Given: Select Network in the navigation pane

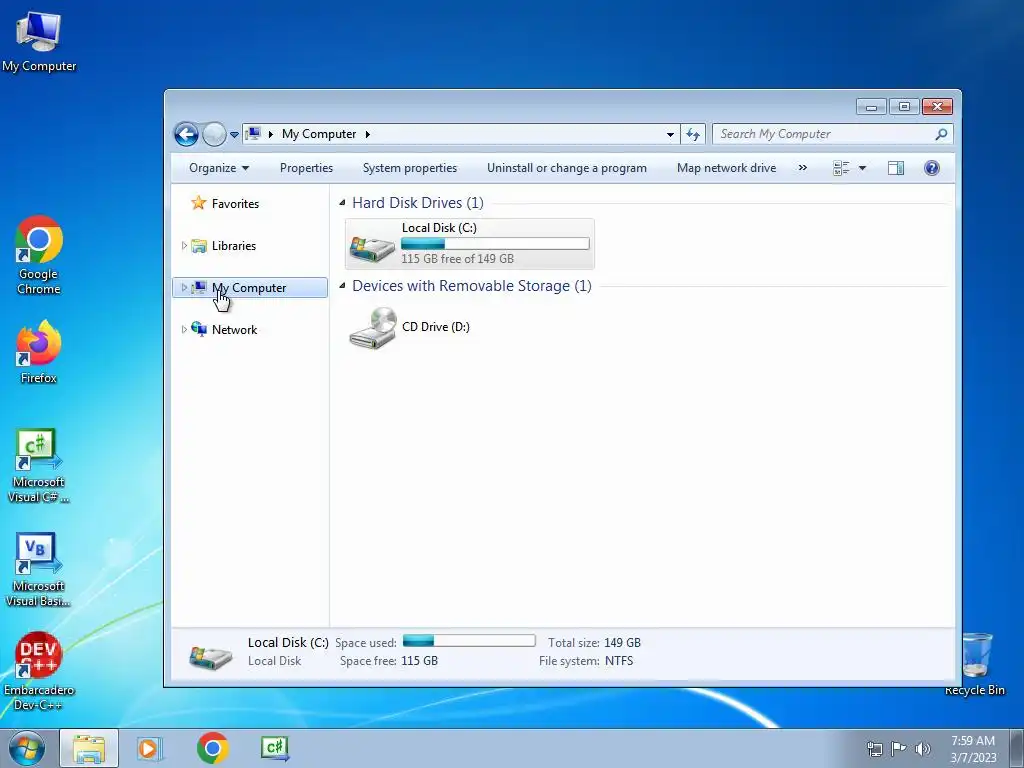Looking at the screenshot, I should 234,330.
